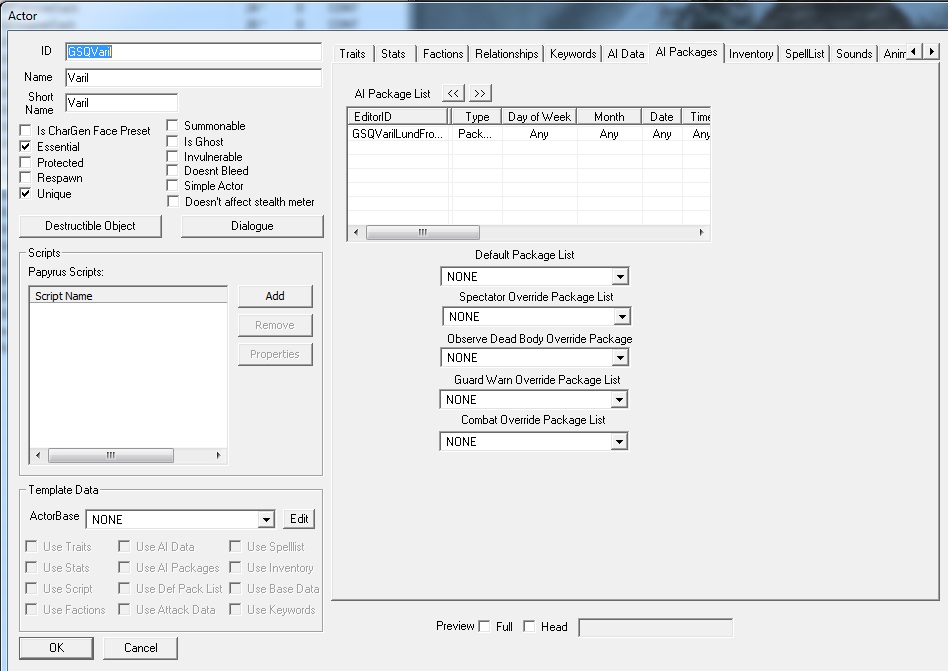The image size is (948, 671).
Task: Open the ActorBase template dropdown
Action: tap(266, 520)
